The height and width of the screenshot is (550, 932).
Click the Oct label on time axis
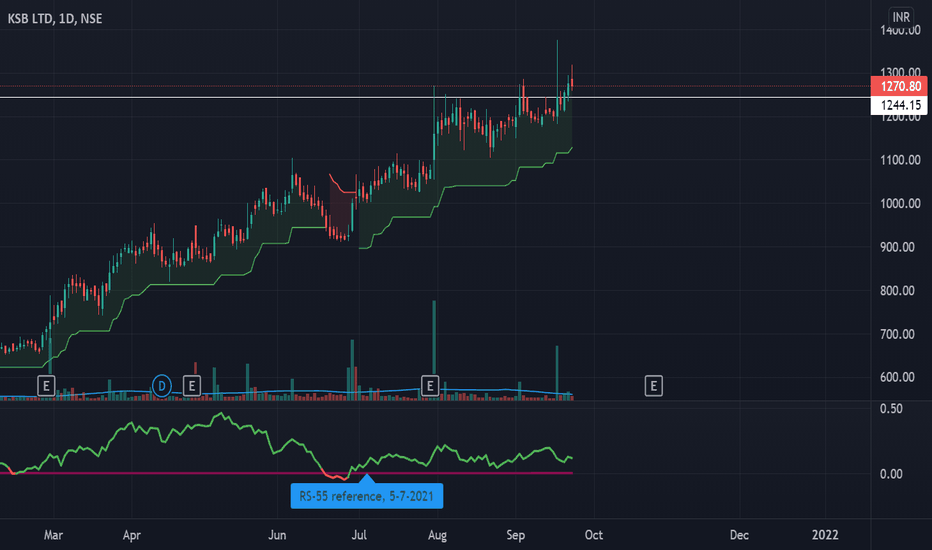593,535
